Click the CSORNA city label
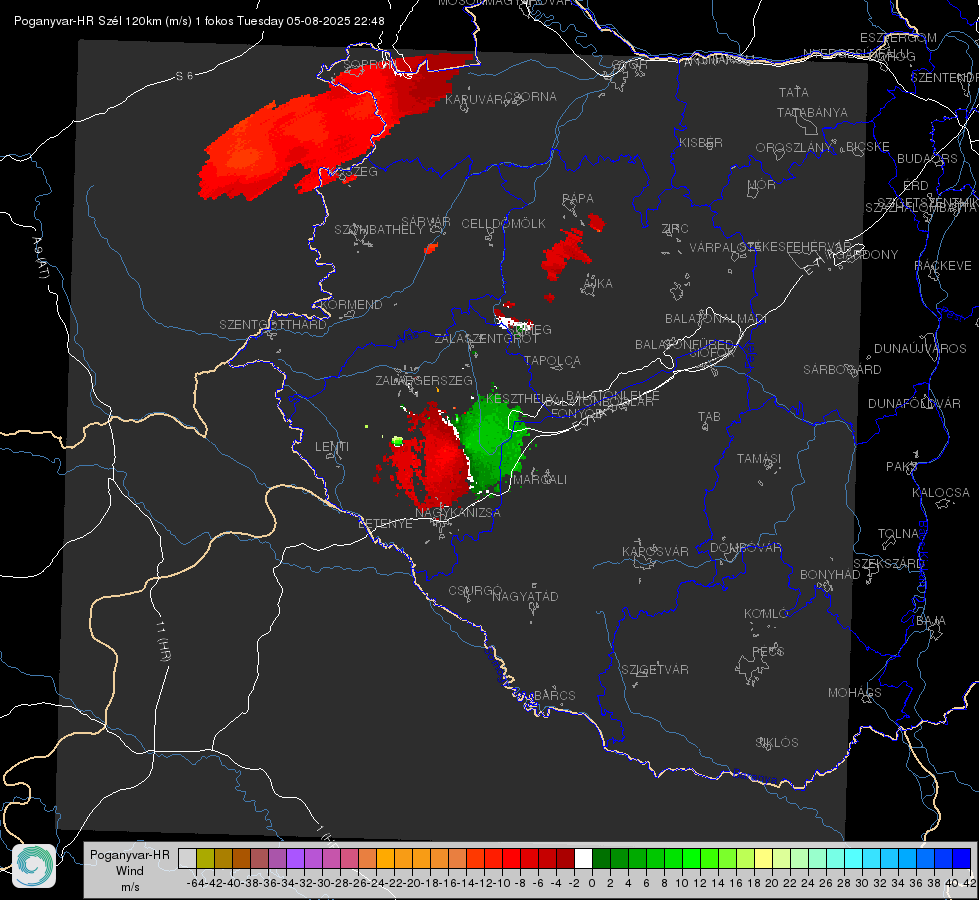This screenshot has width=979, height=900. [x=531, y=96]
